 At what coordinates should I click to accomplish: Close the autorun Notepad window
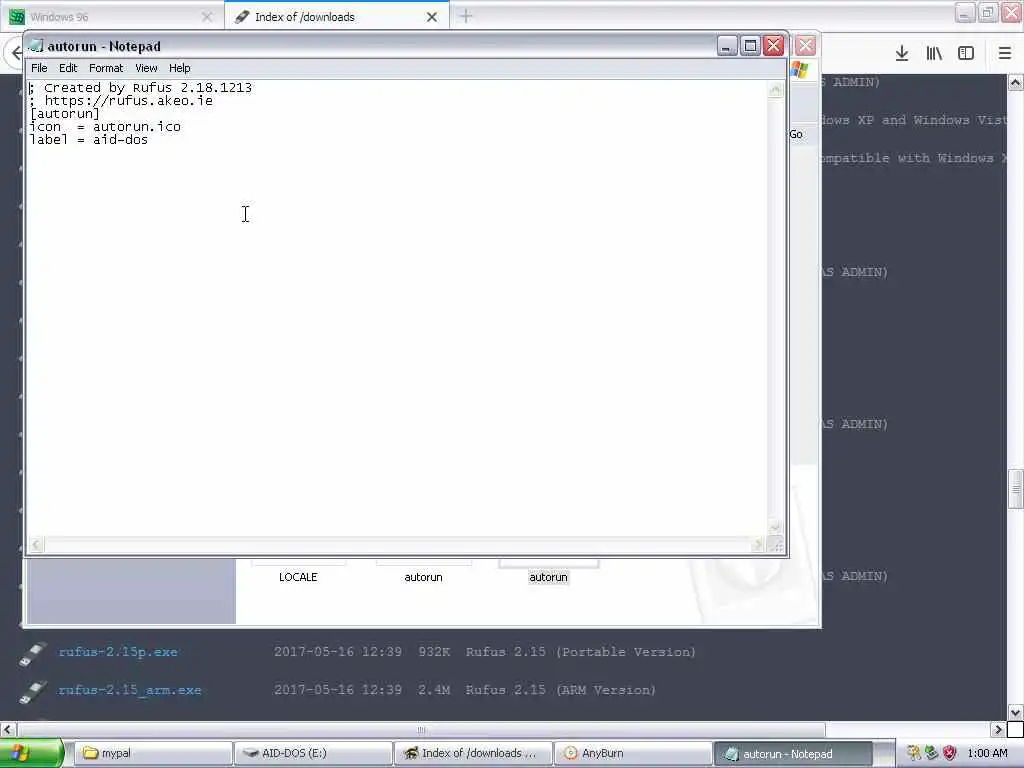pos(774,46)
